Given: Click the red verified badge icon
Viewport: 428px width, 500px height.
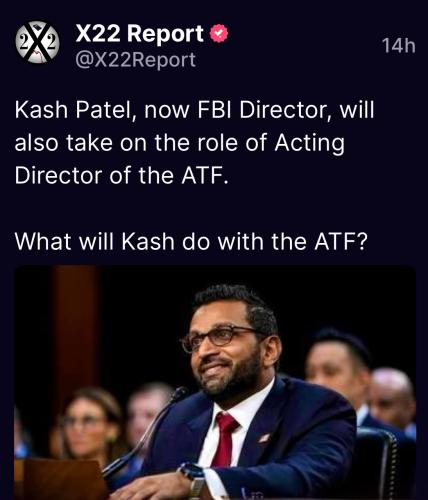Looking at the screenshot, I should point(219,33).
